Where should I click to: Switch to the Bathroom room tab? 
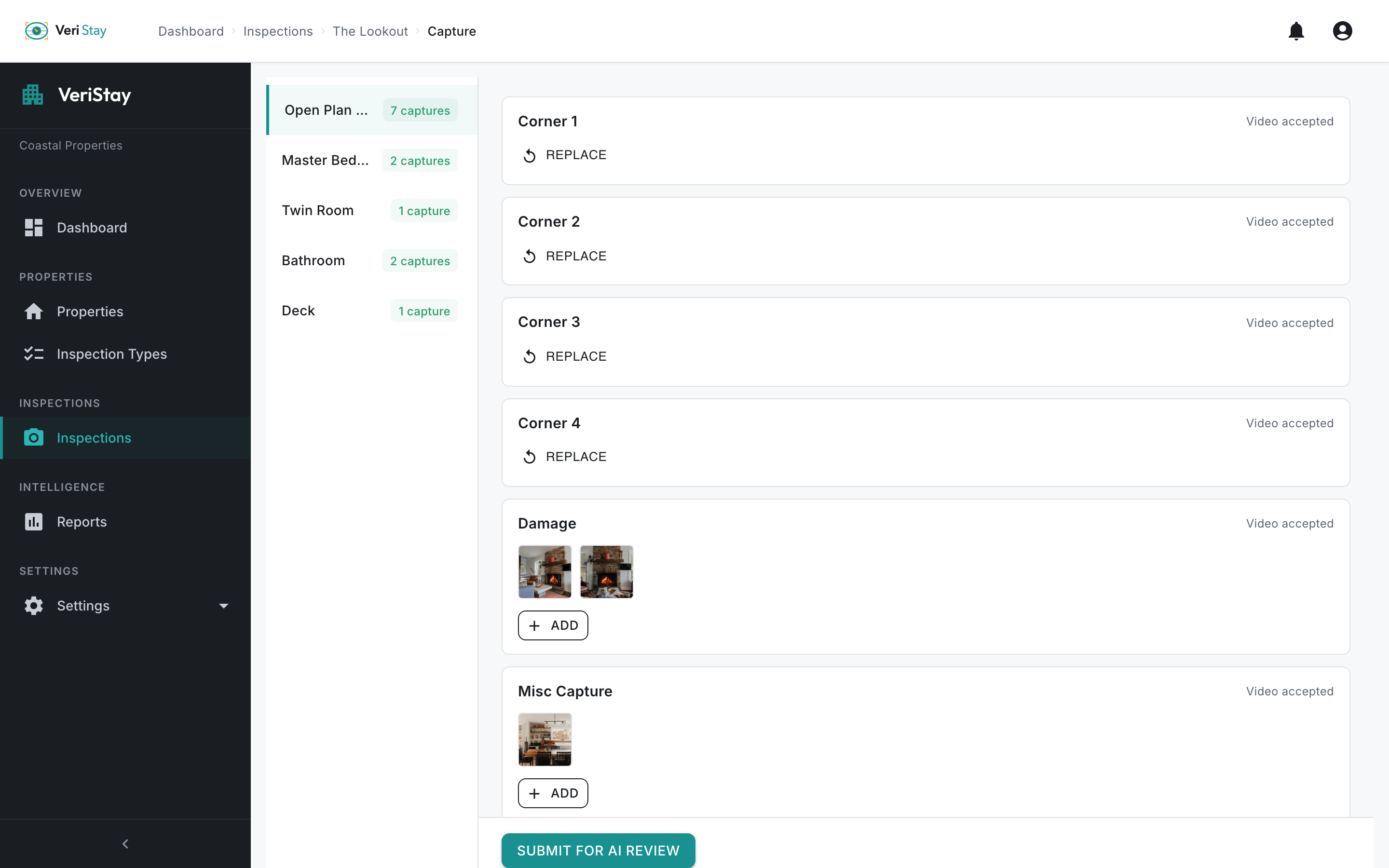click(x=313, y=260)
